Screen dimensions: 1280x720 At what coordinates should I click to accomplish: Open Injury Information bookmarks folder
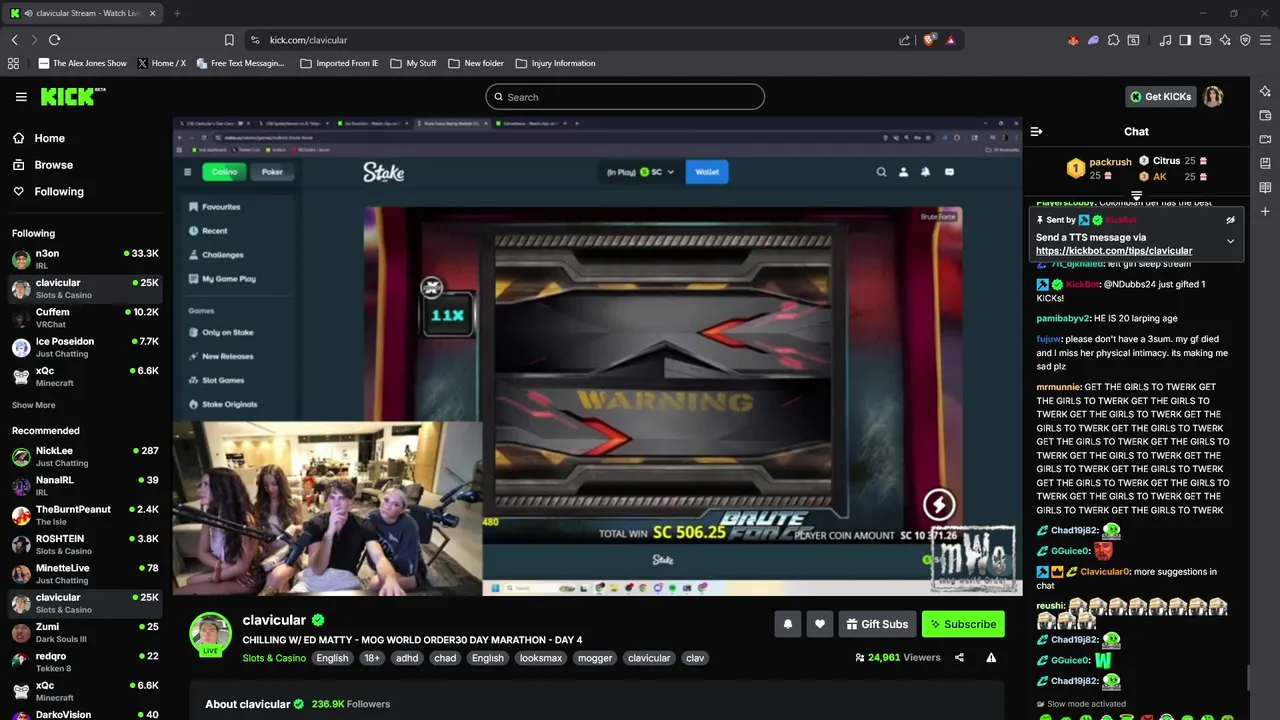click(x=555, y=63)
